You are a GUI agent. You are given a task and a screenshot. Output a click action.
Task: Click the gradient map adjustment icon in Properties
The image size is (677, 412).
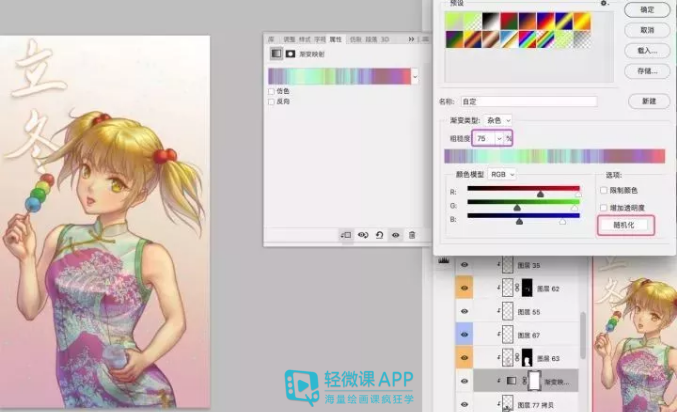(x=276, y=54)
